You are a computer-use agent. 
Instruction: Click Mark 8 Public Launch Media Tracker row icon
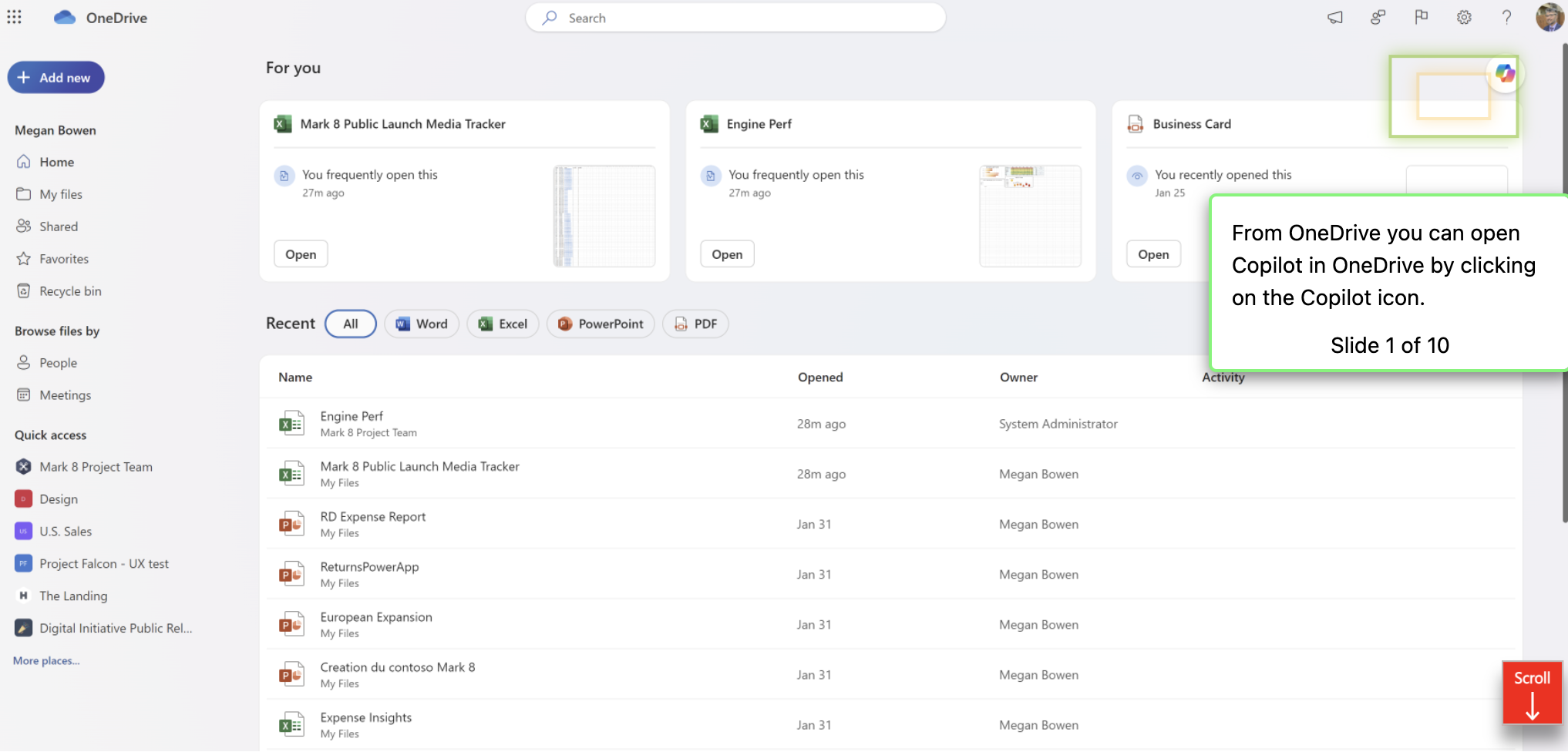tap(291, 474)
